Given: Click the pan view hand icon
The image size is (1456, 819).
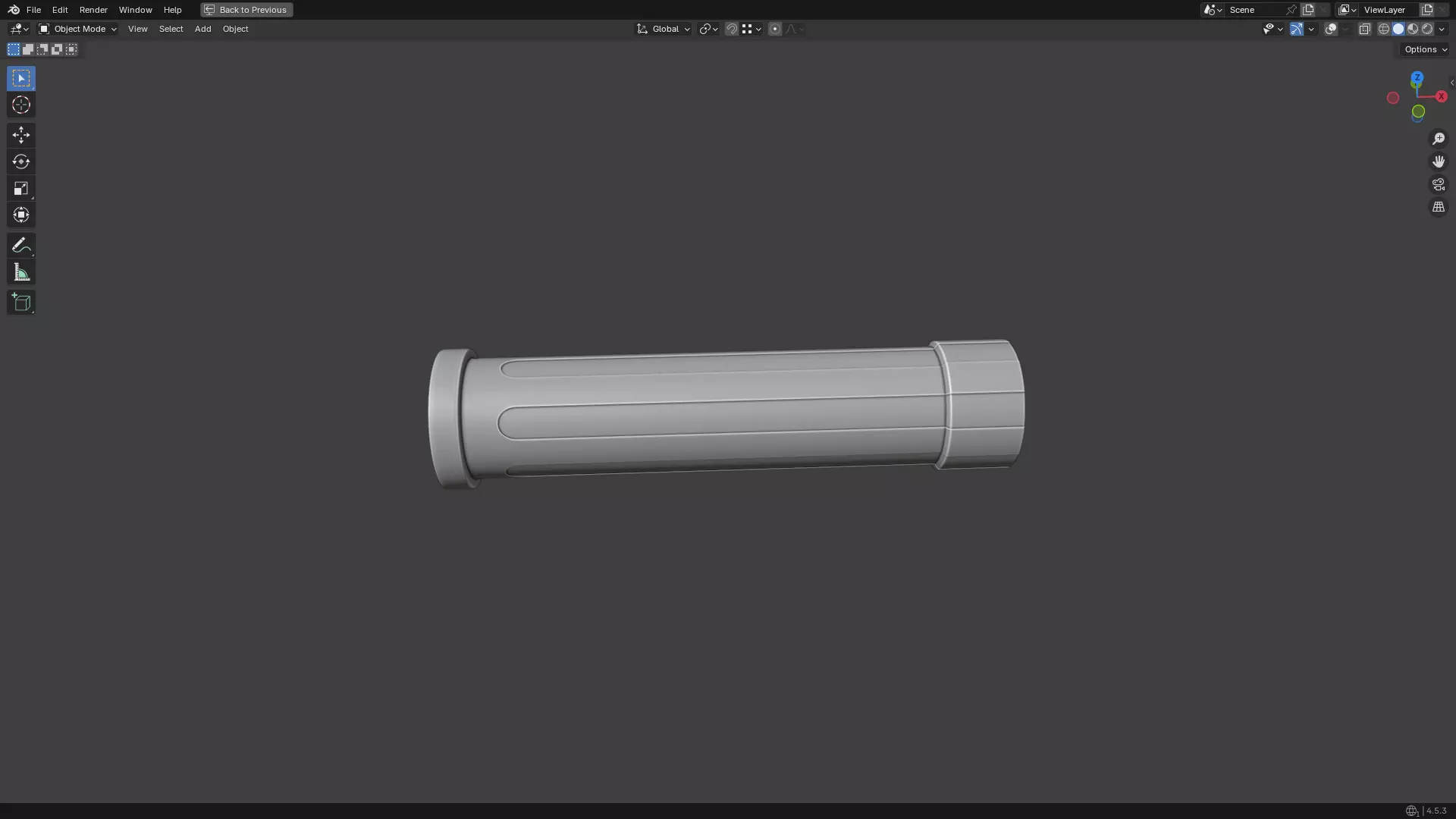Looking at the screenshot, I should point(1438,162).
